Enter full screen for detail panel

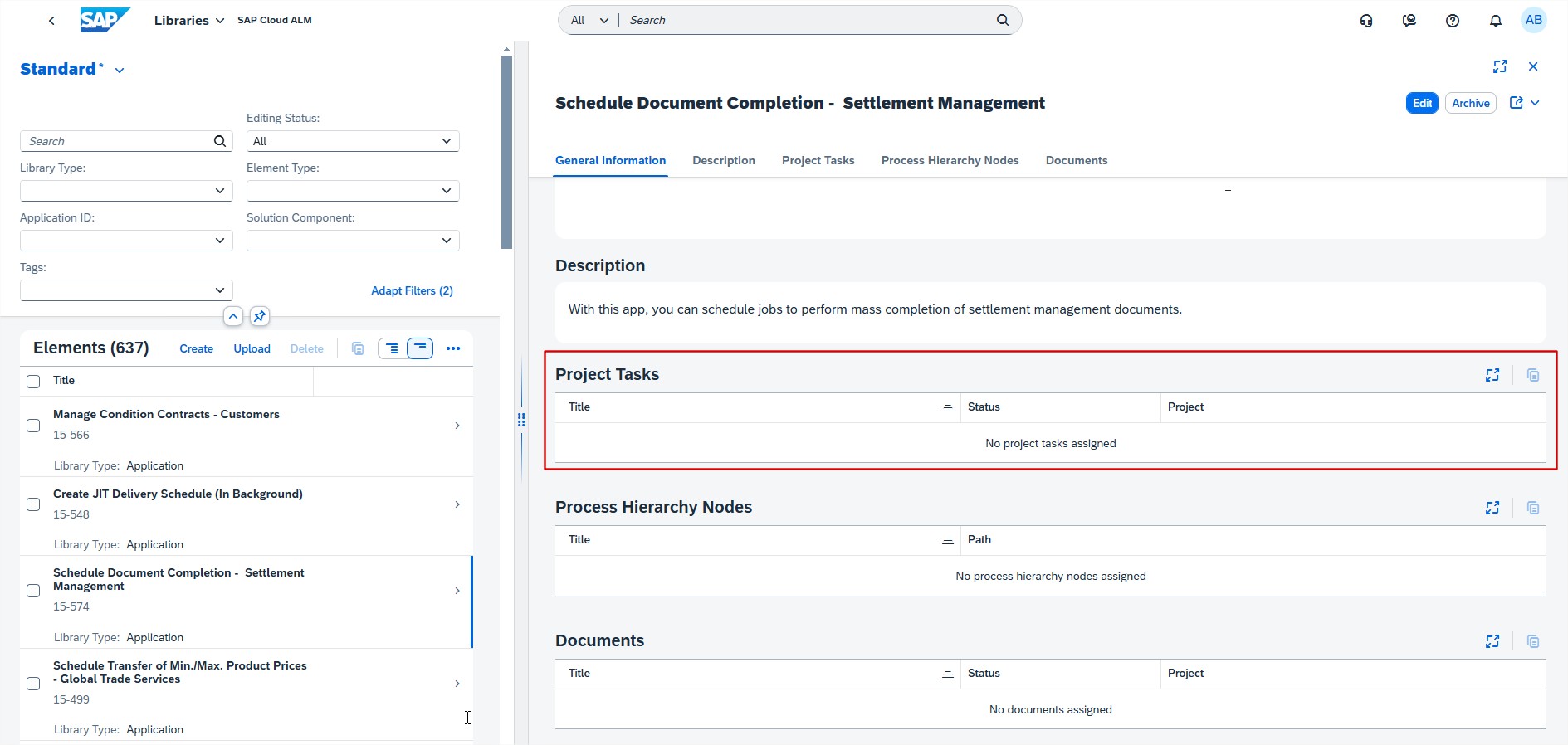1499,66
